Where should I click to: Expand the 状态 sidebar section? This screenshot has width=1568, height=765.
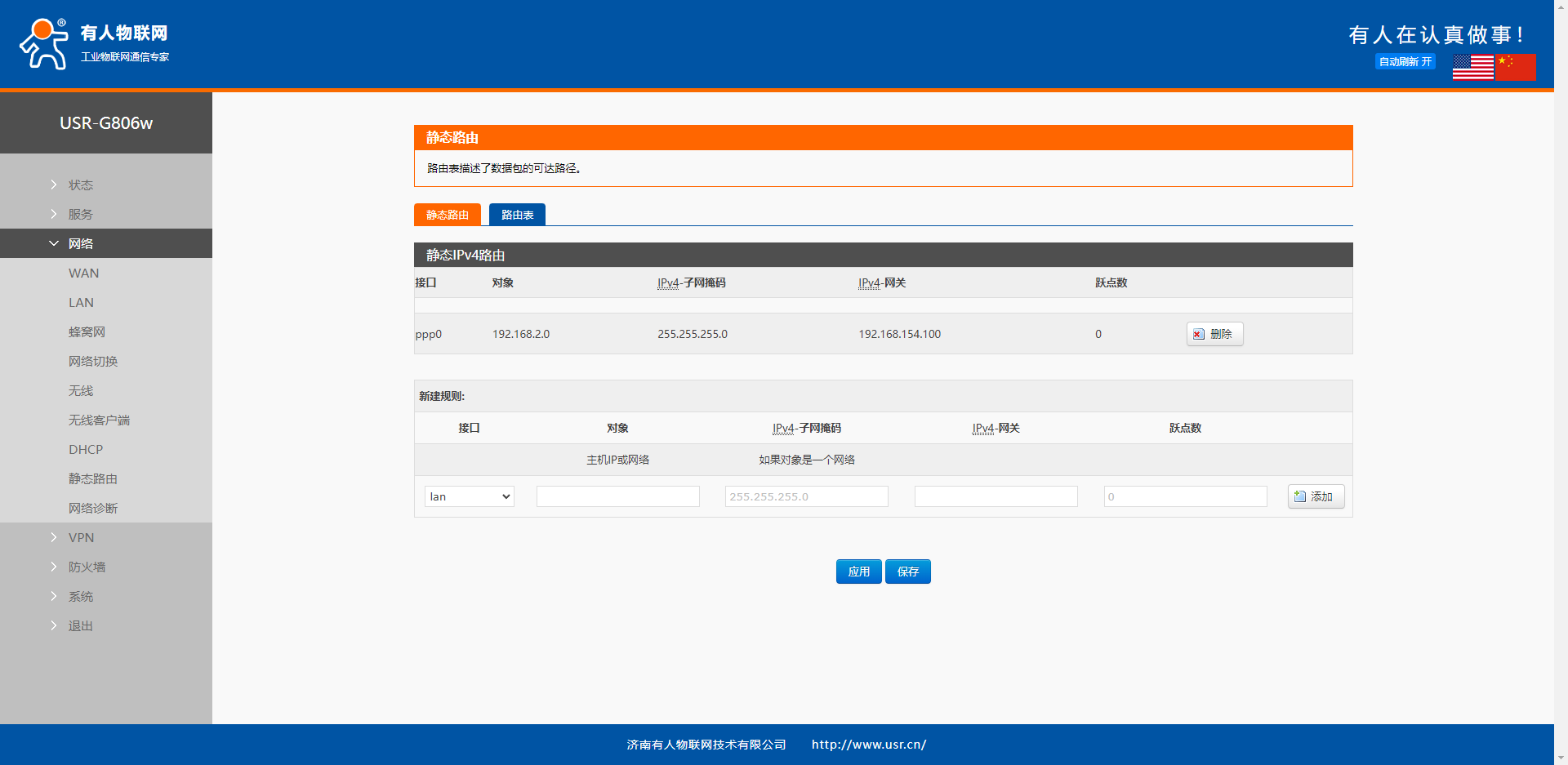[x=81, y=185]
